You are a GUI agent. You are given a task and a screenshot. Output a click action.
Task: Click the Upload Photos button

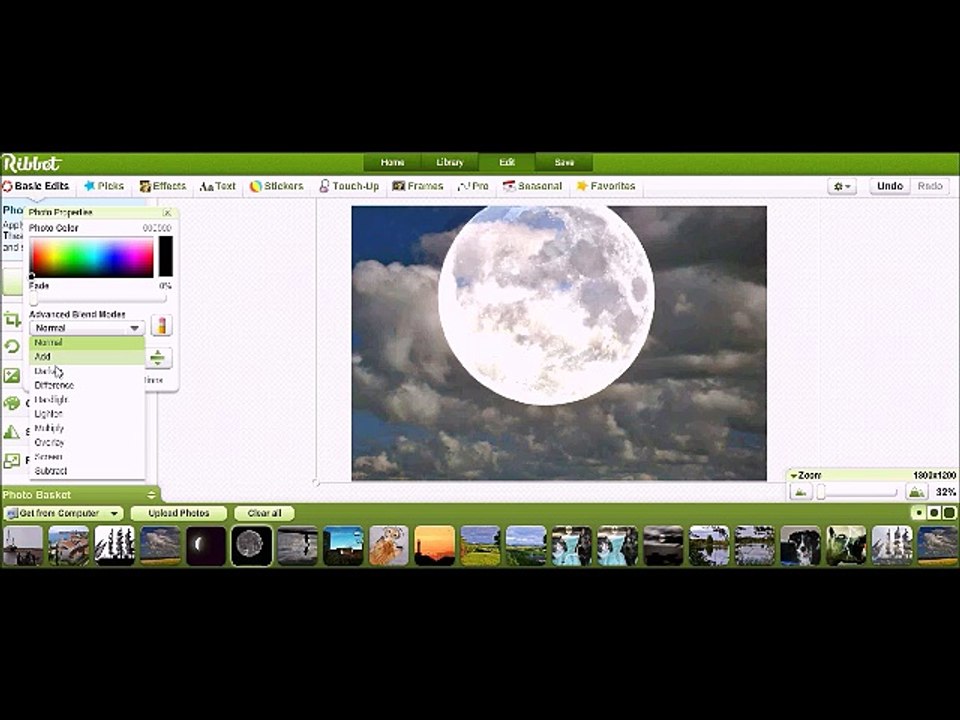pyautogui.click(x=179, y=513)
